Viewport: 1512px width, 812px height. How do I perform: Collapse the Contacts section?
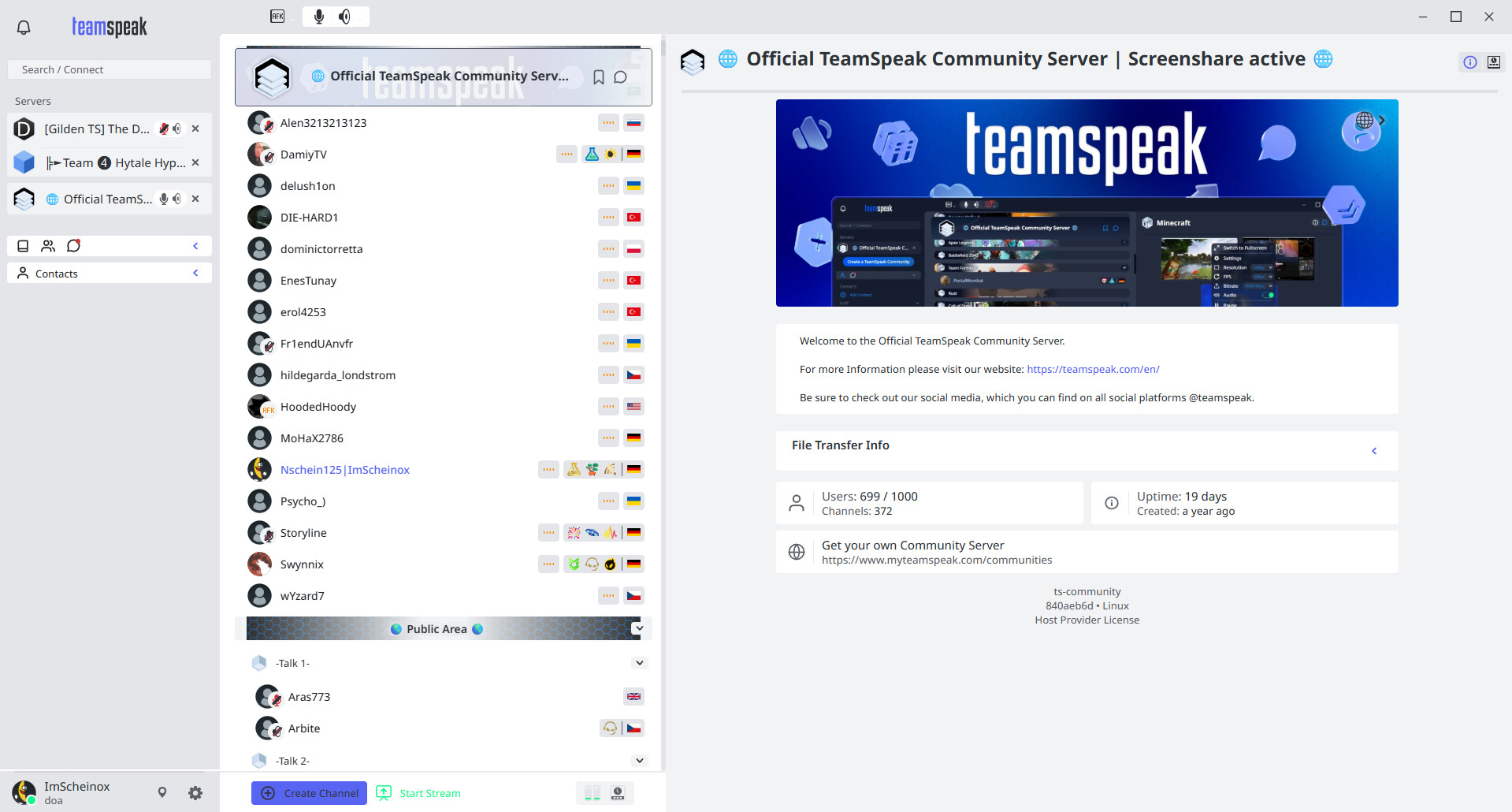pyautogui.click(x=195, y=273)
